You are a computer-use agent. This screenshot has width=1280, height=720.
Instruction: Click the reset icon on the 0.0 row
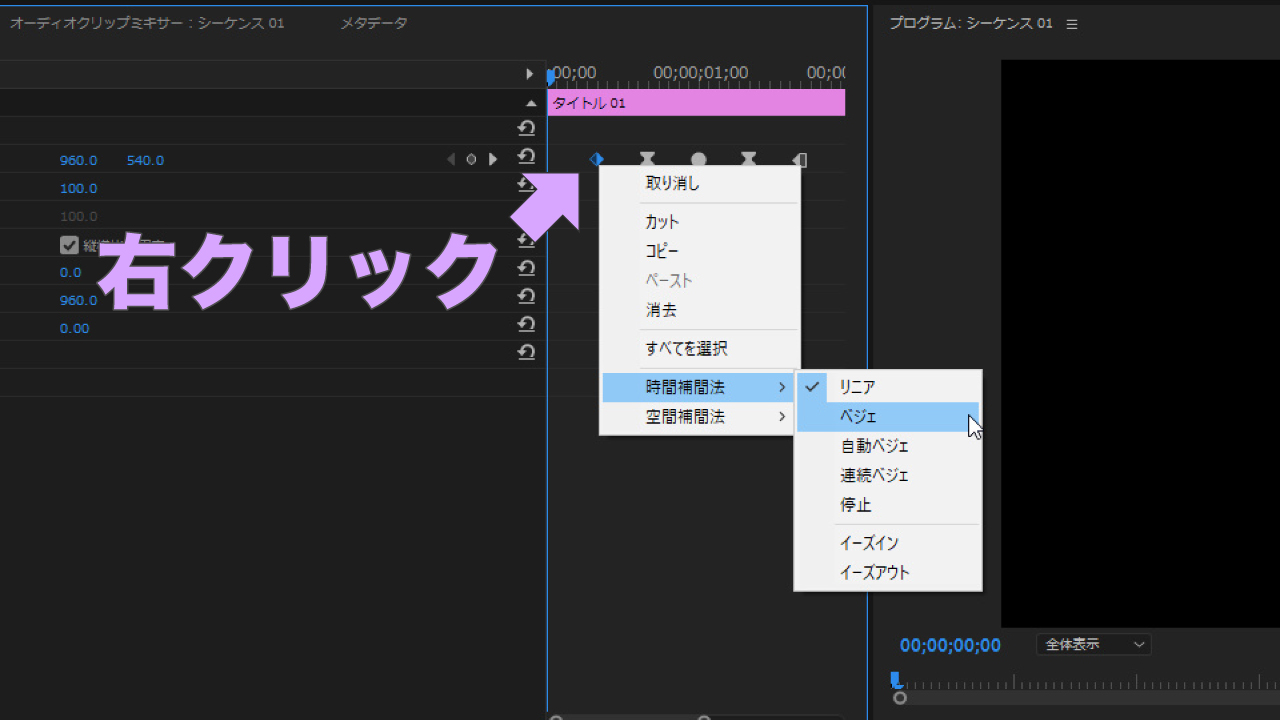(x=527, y=269)
